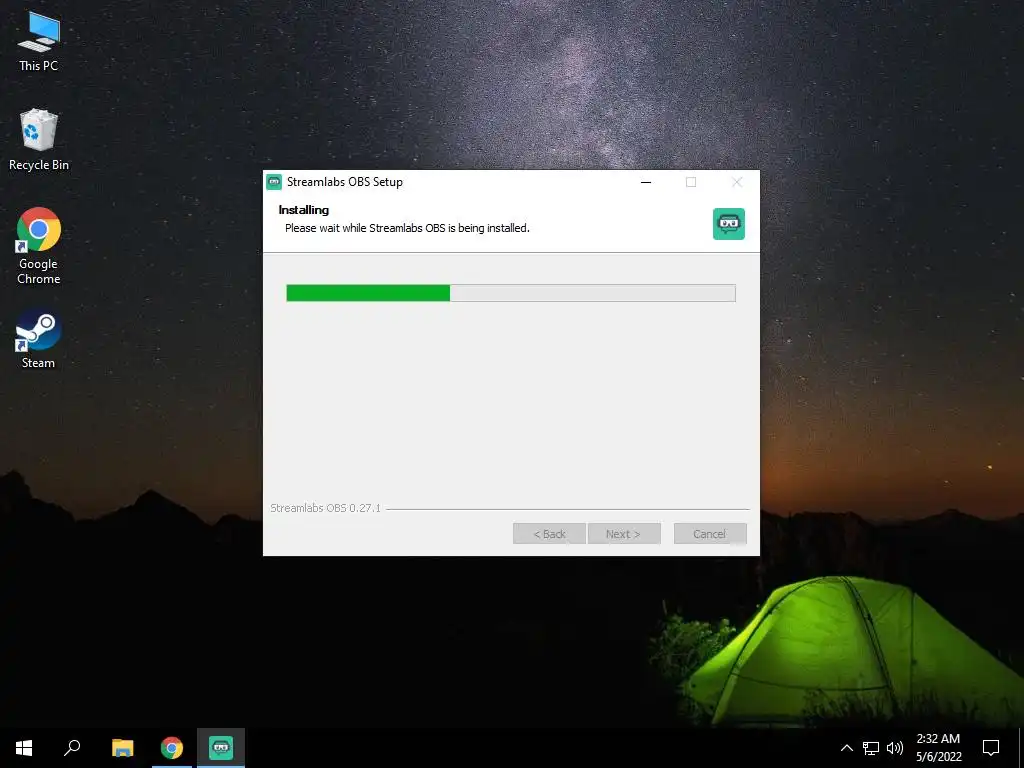
Task: Click Show Desktop strip at taskbar edge
Action: (x=1021, y=748)
